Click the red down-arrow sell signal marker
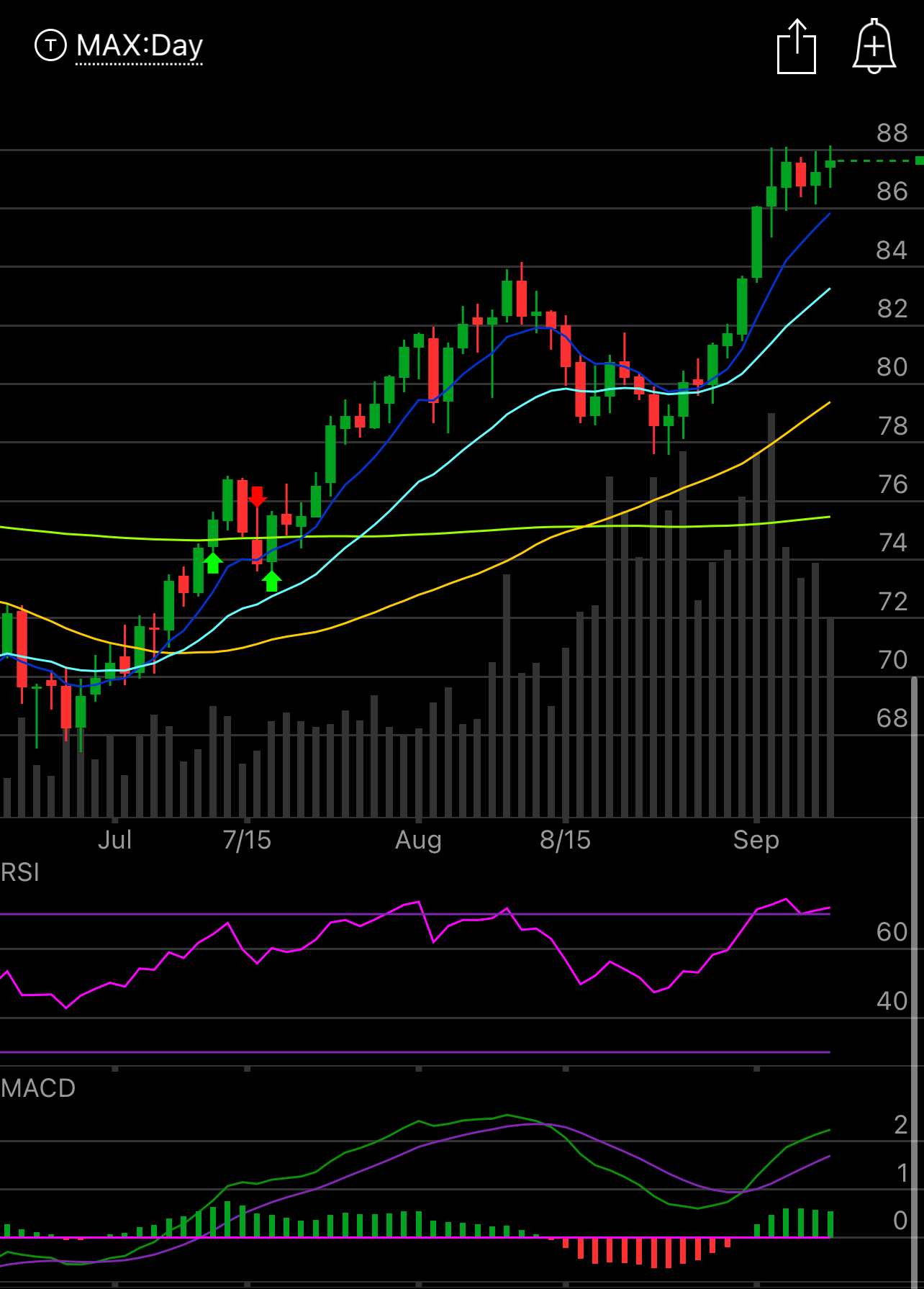This screenshot has width=924, height=1289. [x=257, y=497]
